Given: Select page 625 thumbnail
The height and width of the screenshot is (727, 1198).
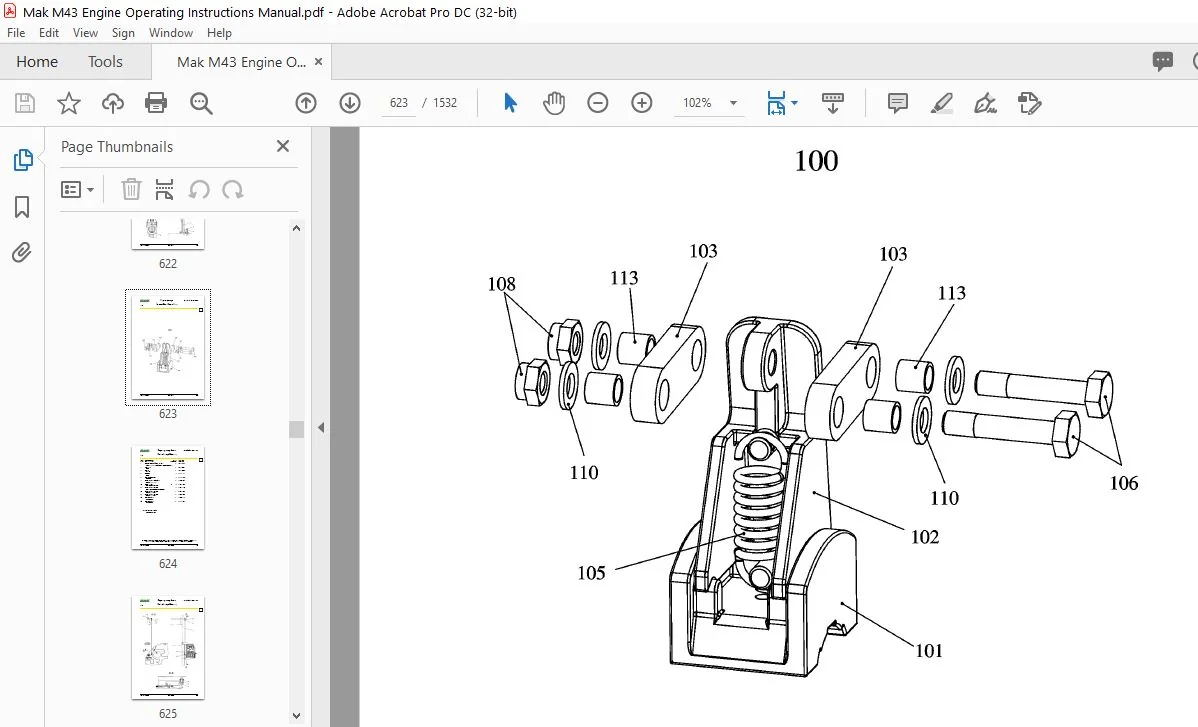Looking at the screenshot, I should (168, 648).
